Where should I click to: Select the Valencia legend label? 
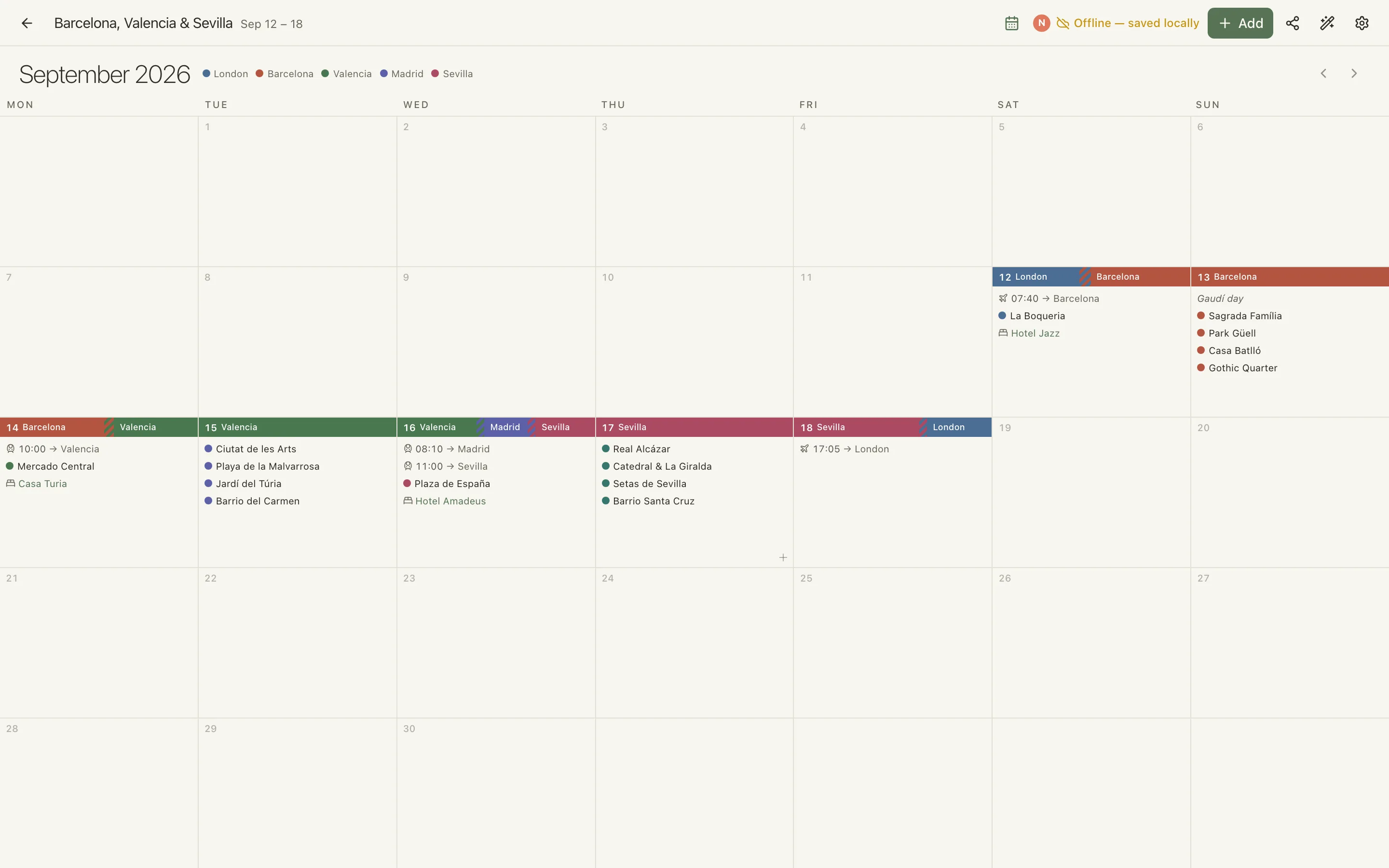tap(352, 74)
